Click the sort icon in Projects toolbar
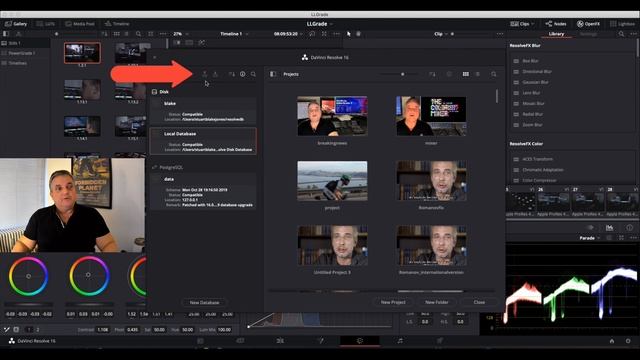Screen dimensions: 640x360 [432, 74]
